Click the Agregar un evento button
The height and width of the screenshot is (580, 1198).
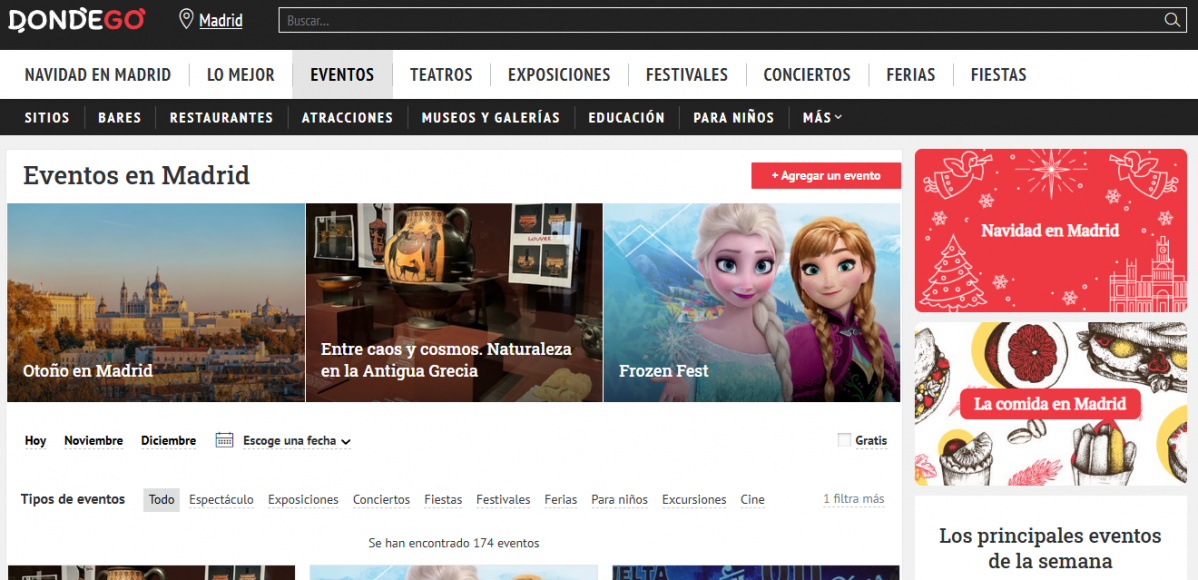tap(826, 176)
